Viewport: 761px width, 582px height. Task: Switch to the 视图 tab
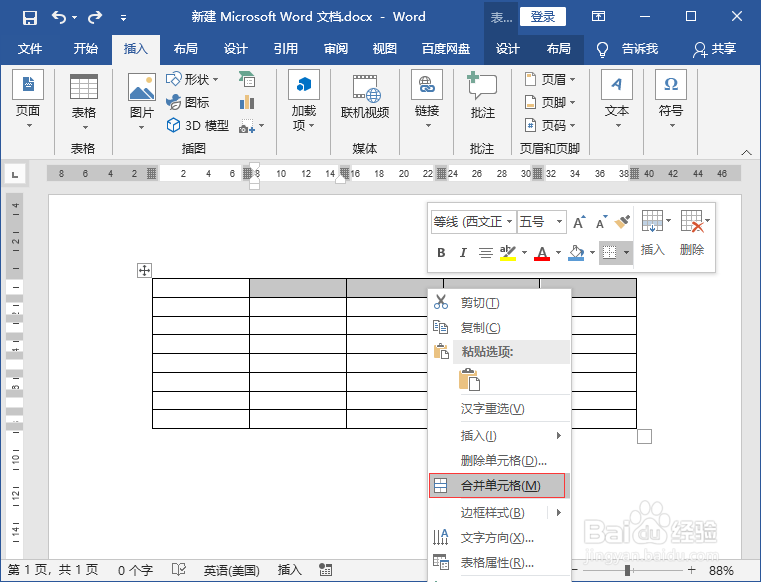click(385, 49)
